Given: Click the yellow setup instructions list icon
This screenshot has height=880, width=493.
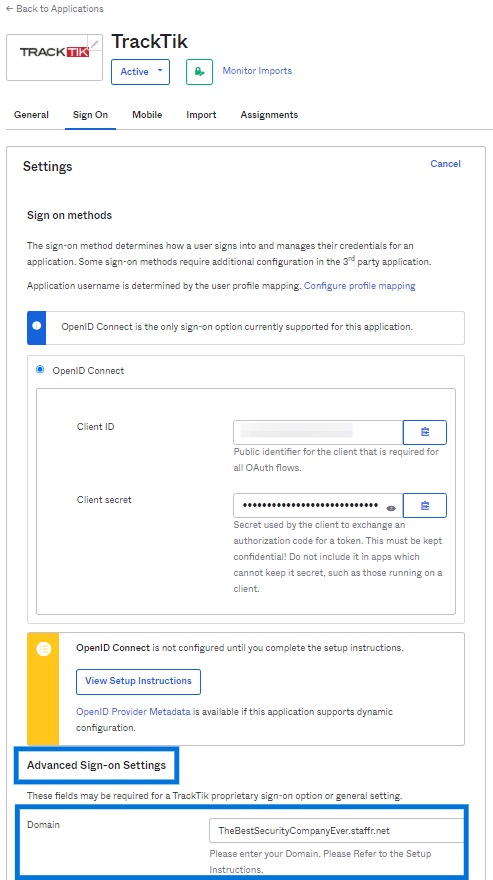Looking at the screenshot, I should (43, 649).
